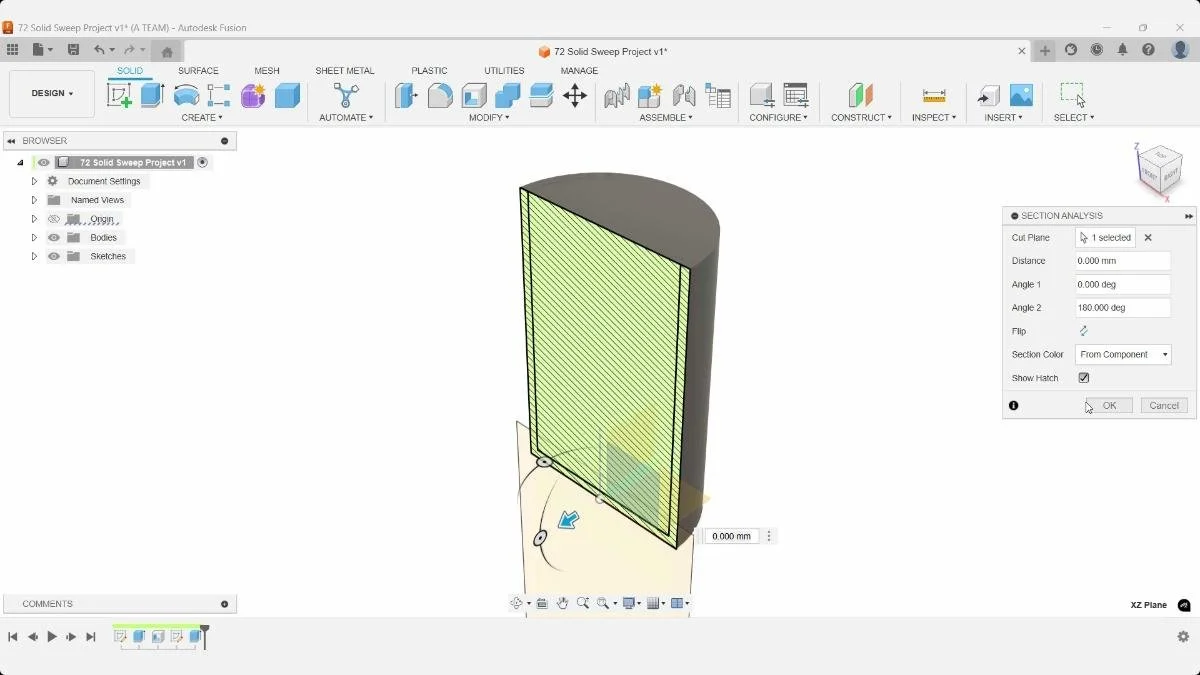Screen dimensions: 1200x675
Task: Expand the Sketches folder
Action: click(x=34, y=256)
